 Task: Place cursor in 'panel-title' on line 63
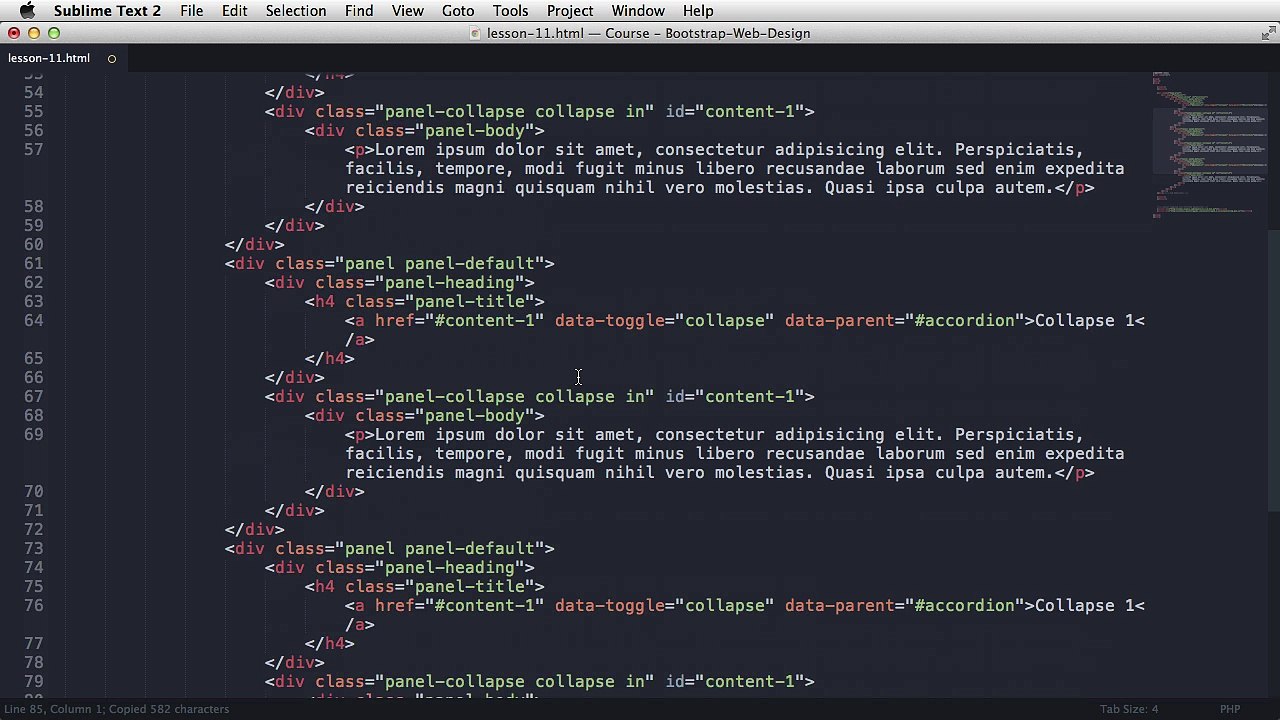(x=469, y=302)
